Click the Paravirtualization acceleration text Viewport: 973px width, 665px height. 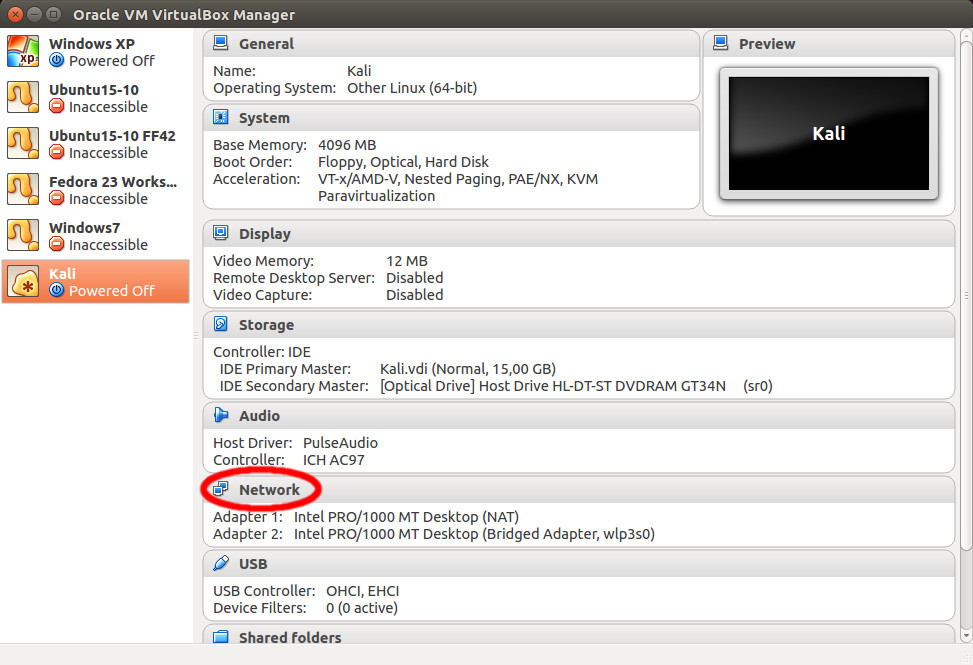pyautogui.click(x=376, y=196)
